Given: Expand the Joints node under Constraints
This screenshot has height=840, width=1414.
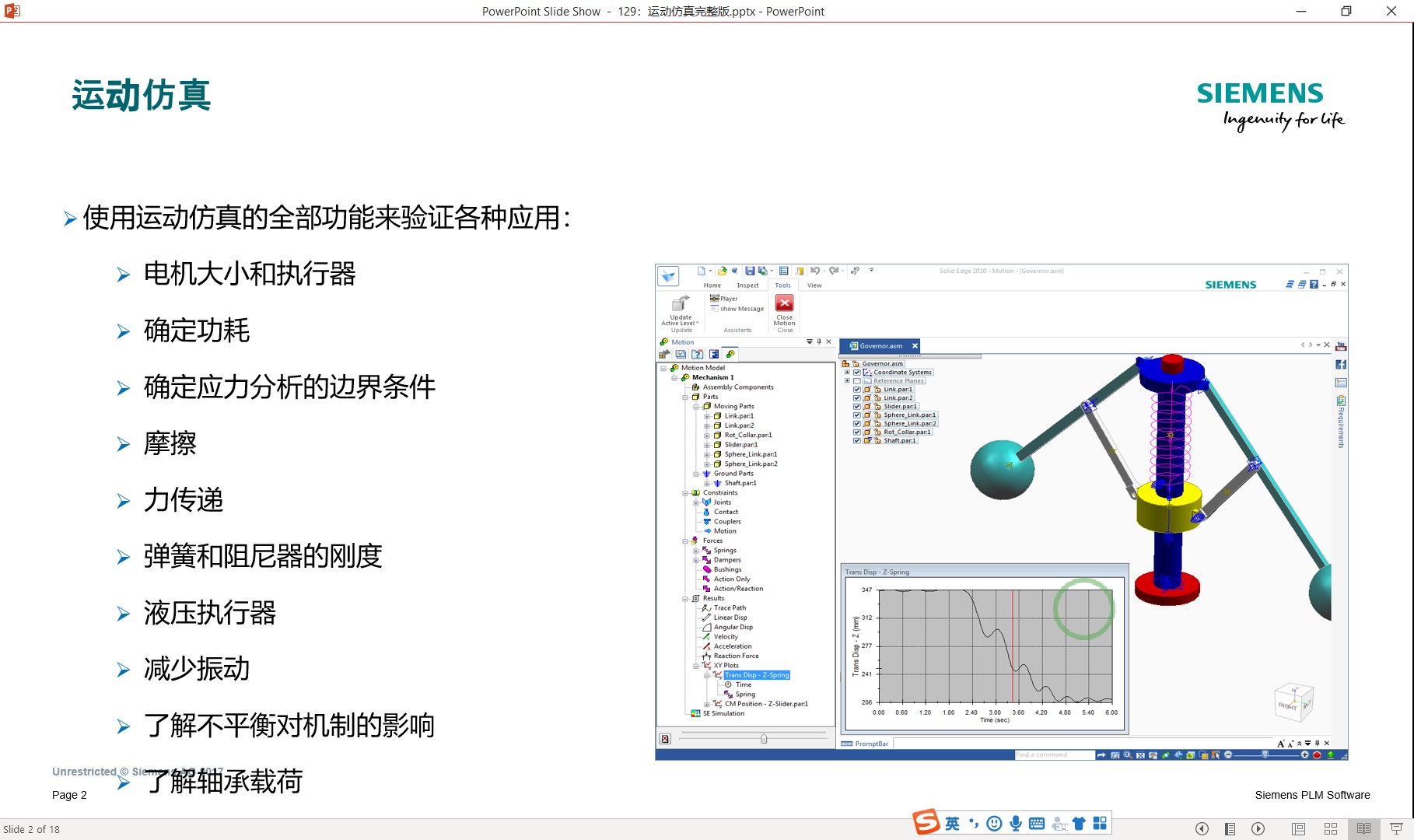Looking at the screenshot, I should (696, 502).
